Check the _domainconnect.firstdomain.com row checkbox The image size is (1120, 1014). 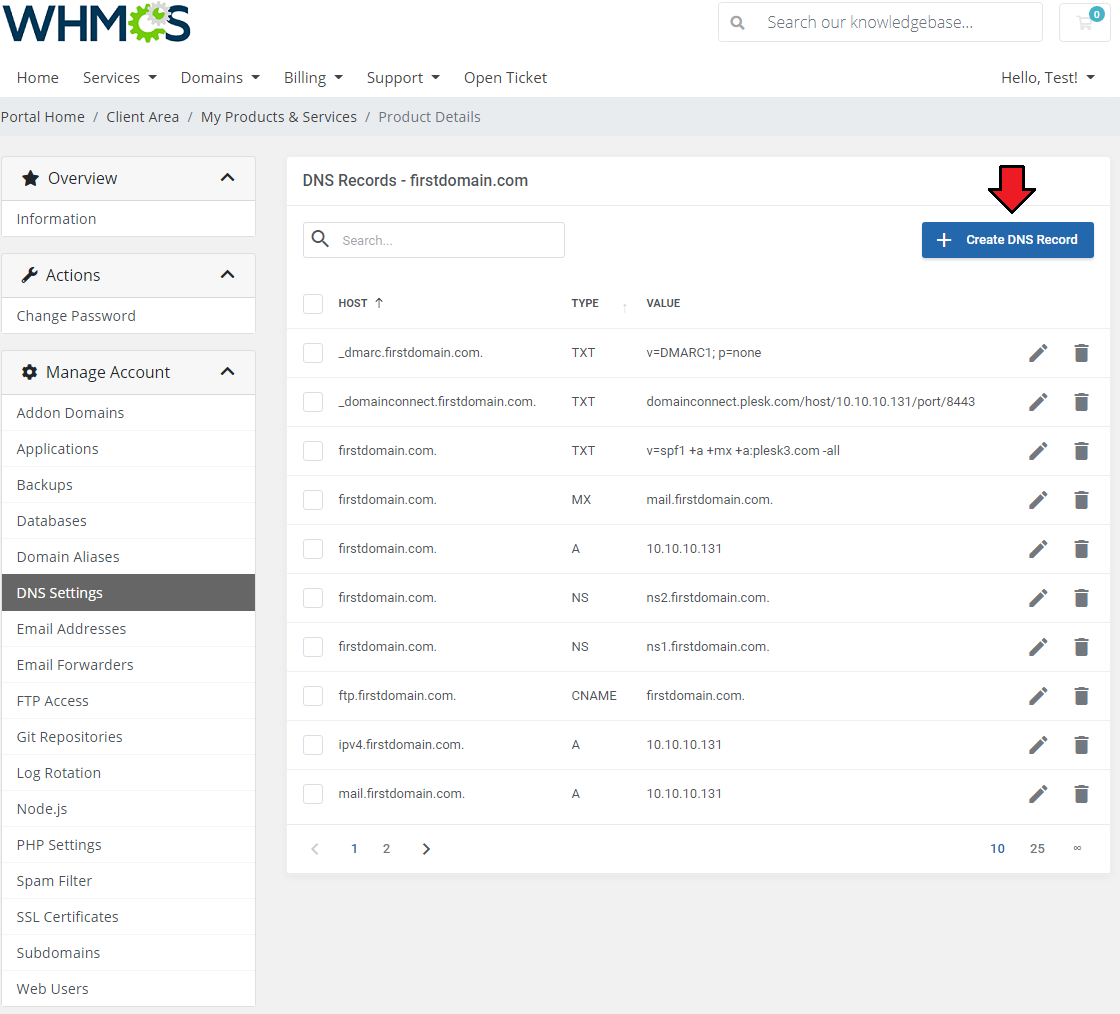pos(313,402)
